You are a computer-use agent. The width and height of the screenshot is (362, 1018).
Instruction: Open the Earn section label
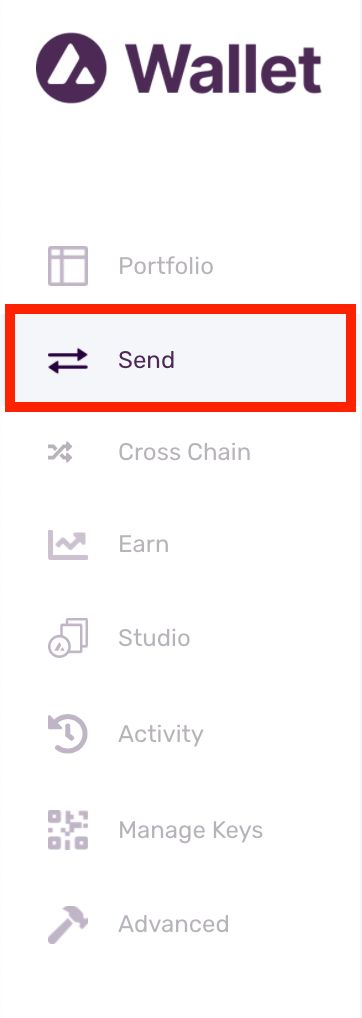tap(143, 544)
